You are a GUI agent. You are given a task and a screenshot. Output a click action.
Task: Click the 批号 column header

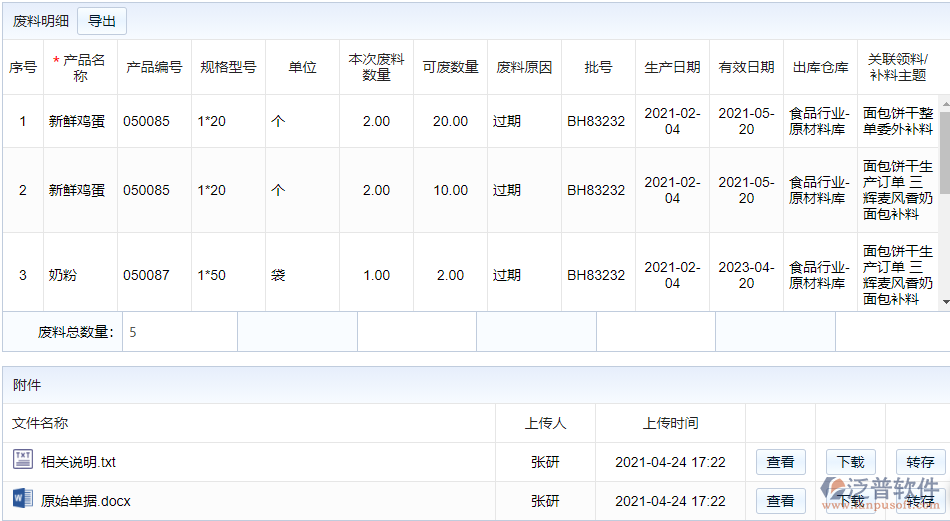[598, 67]
